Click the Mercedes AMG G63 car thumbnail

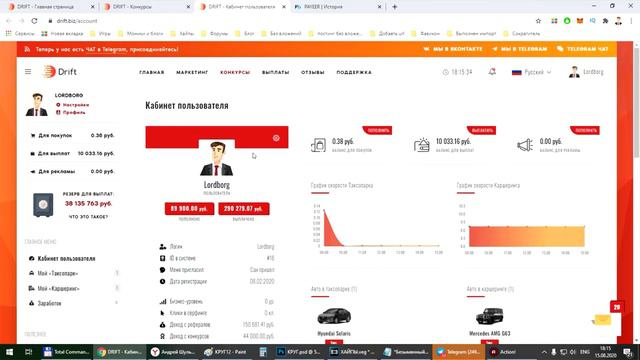(x=489, y=316)
